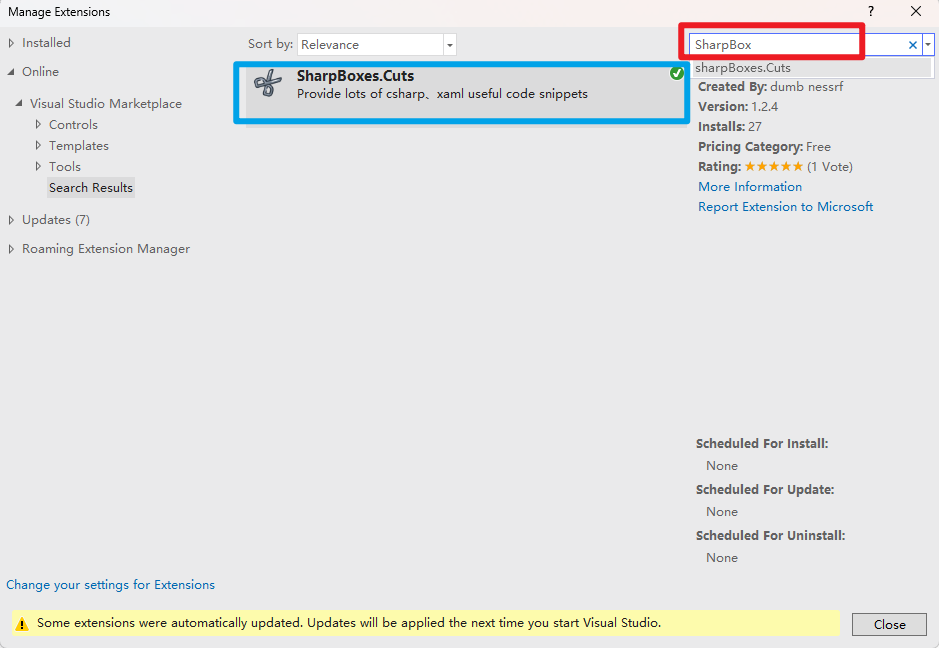Select the Updates (7) label

pyautogui.click(x=56, y=220)
